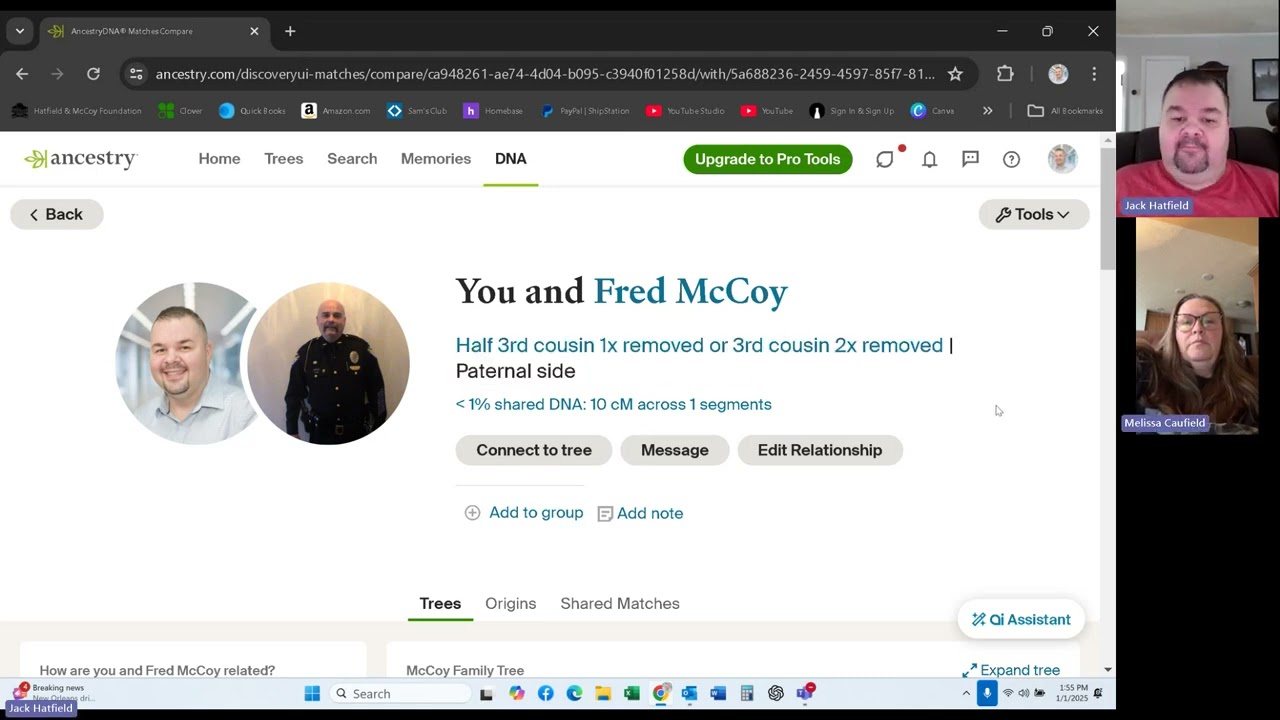Open the tab search dropdown in Chrome

pyautogui.click(x=20, y=31)
